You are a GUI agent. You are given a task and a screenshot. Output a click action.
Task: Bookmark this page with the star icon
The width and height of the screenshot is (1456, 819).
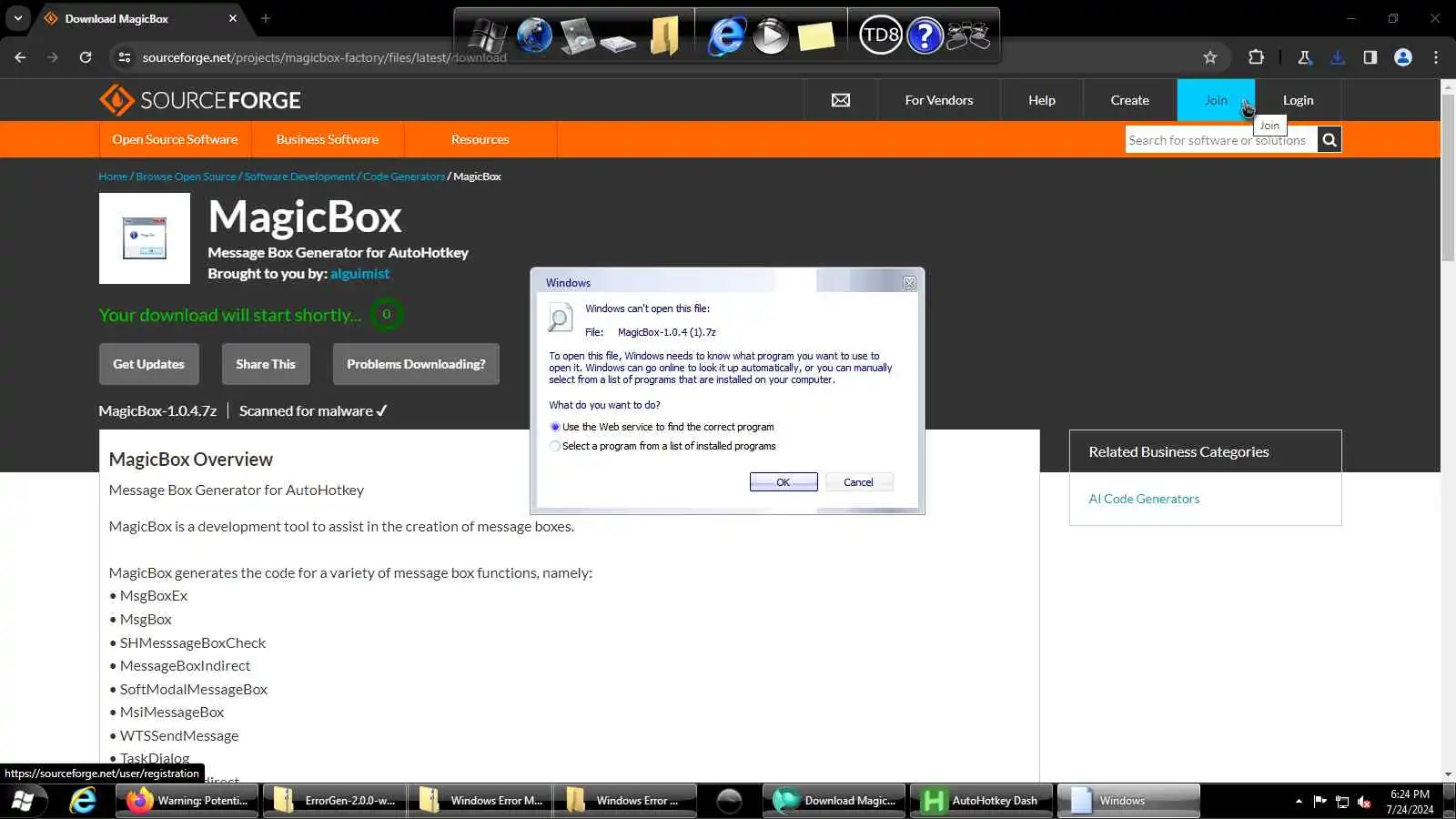[x=1210, y=57]
